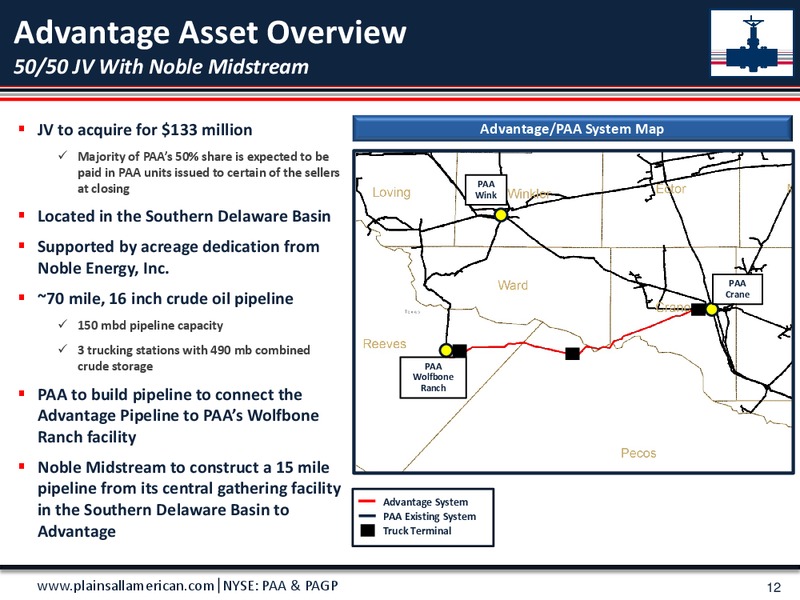800x600 pixels.
Task: Click the PAA Existing System legend text
Action: (429, 516)
